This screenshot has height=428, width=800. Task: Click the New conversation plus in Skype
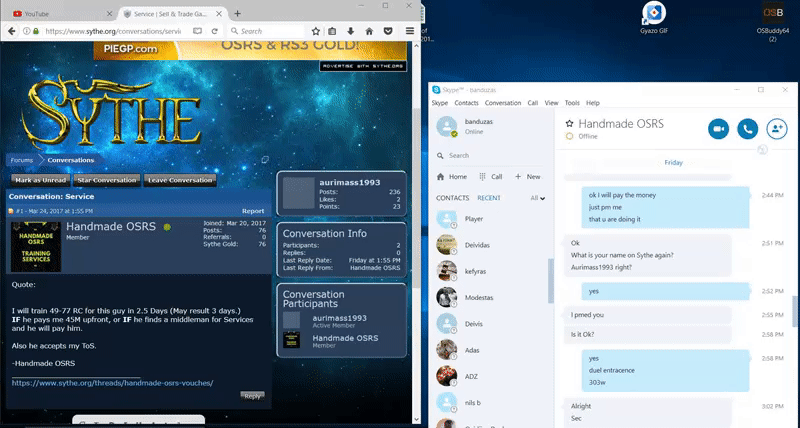click(528, 177)
